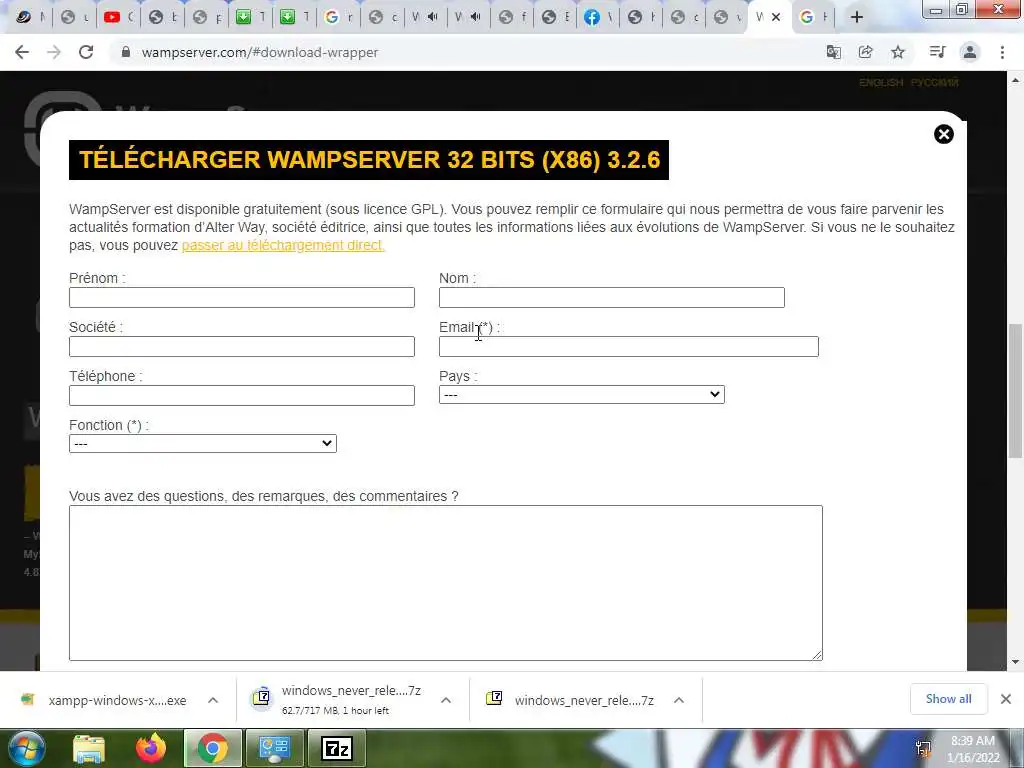Open the Chrome three-dot menu
Screen dimensions: 1024x768
1002,52
